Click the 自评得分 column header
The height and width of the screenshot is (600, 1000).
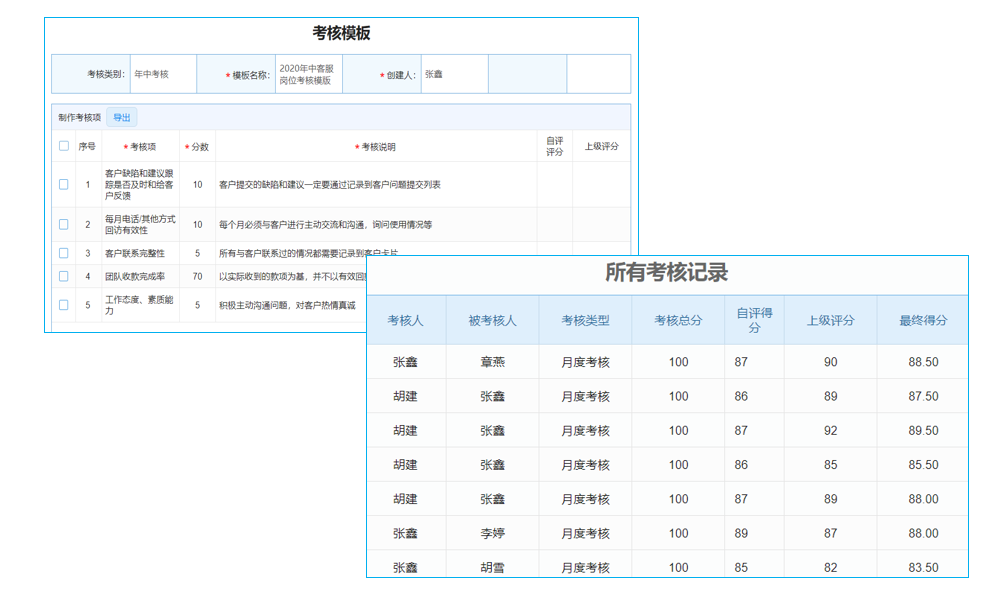(753, 324)
